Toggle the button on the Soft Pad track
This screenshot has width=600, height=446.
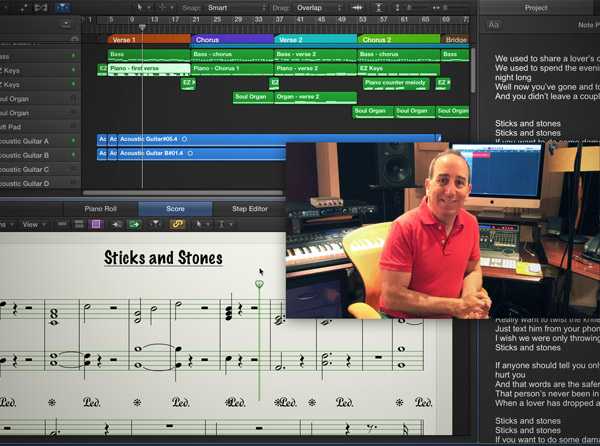(73, 127)
